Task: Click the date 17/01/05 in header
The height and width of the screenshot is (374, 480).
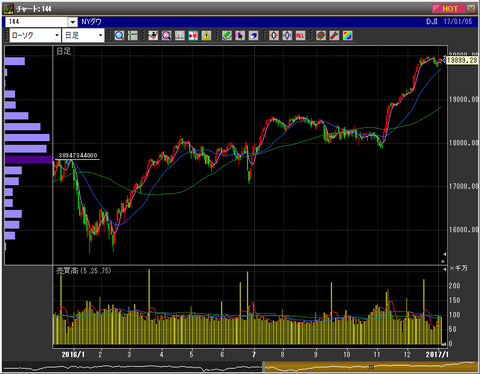Action: click(458, 22)
